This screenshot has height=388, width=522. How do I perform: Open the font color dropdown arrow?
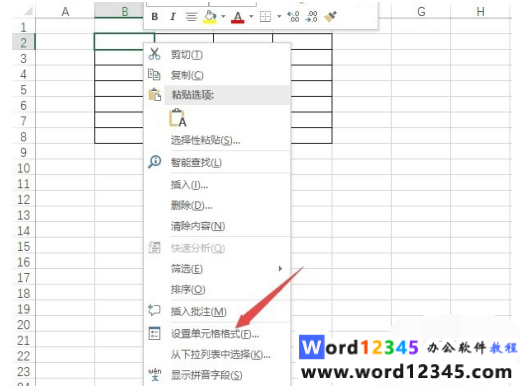pos(251,16)
